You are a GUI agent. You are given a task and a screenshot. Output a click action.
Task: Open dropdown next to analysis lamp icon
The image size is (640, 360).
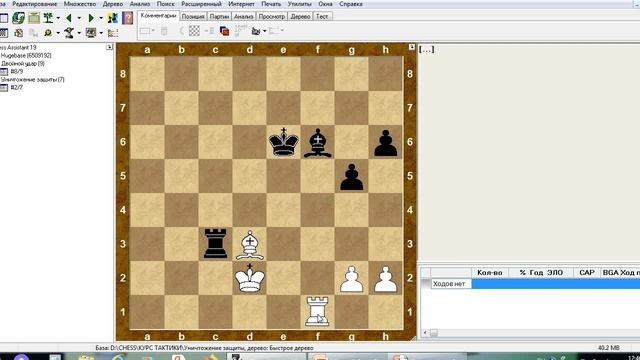click(79, 33)
